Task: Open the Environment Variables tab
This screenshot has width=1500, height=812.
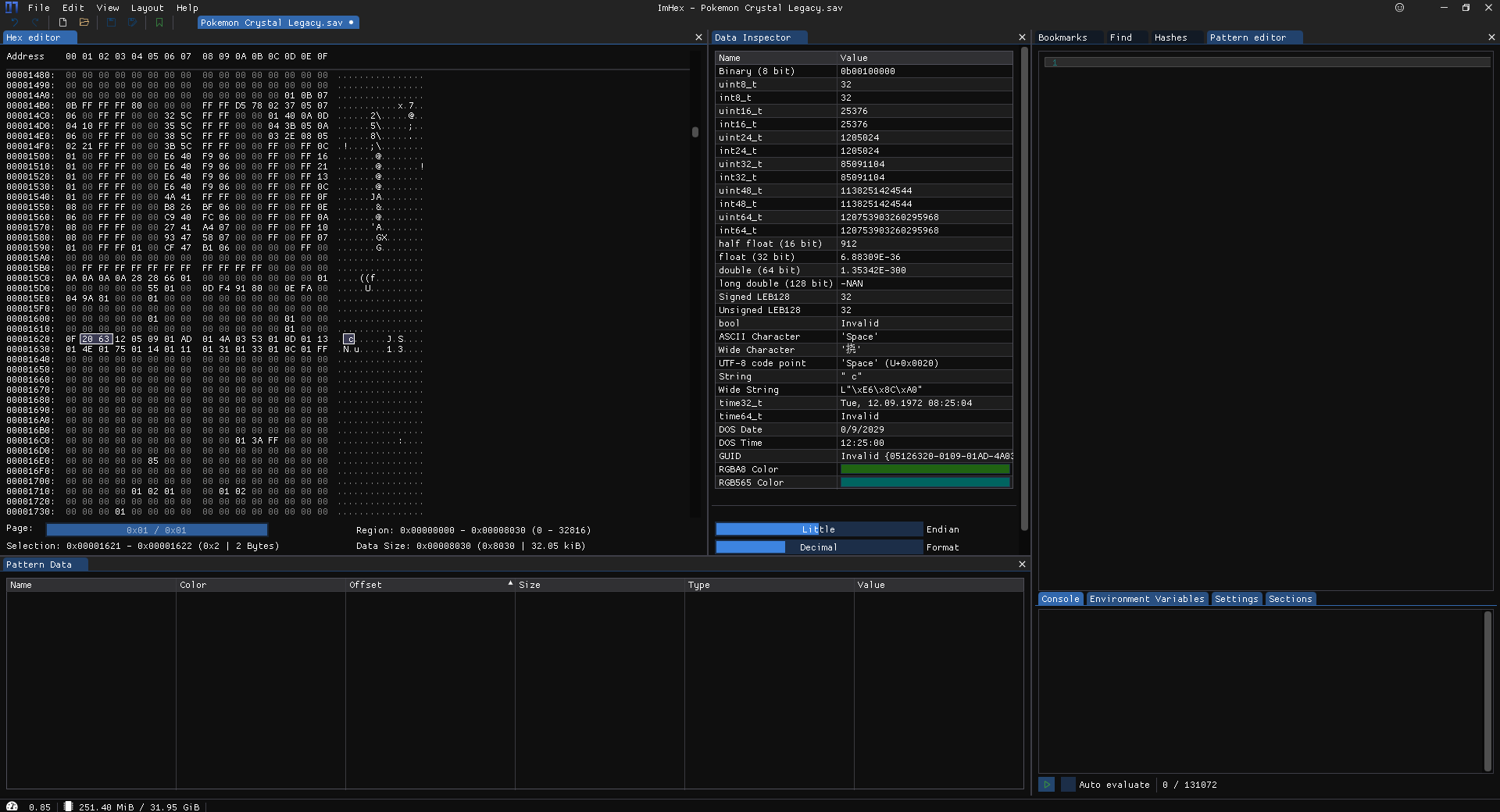Action: coord(1147,599)
